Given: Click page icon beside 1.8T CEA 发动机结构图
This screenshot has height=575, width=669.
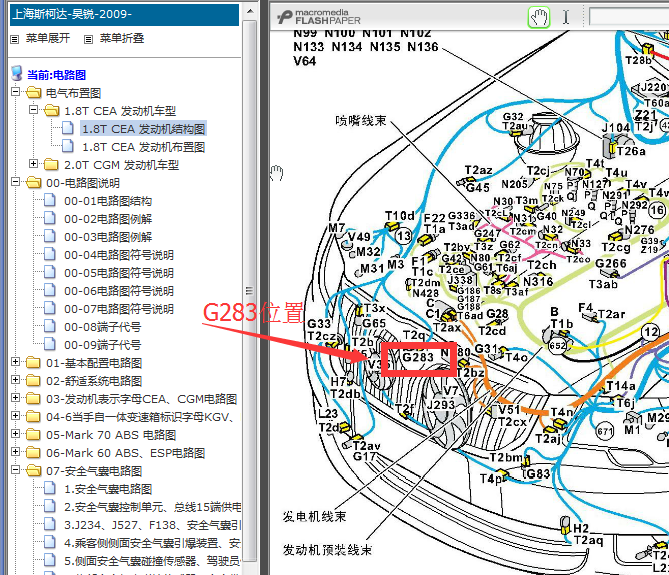Looking at the screenshot, I should coord(67,128).
